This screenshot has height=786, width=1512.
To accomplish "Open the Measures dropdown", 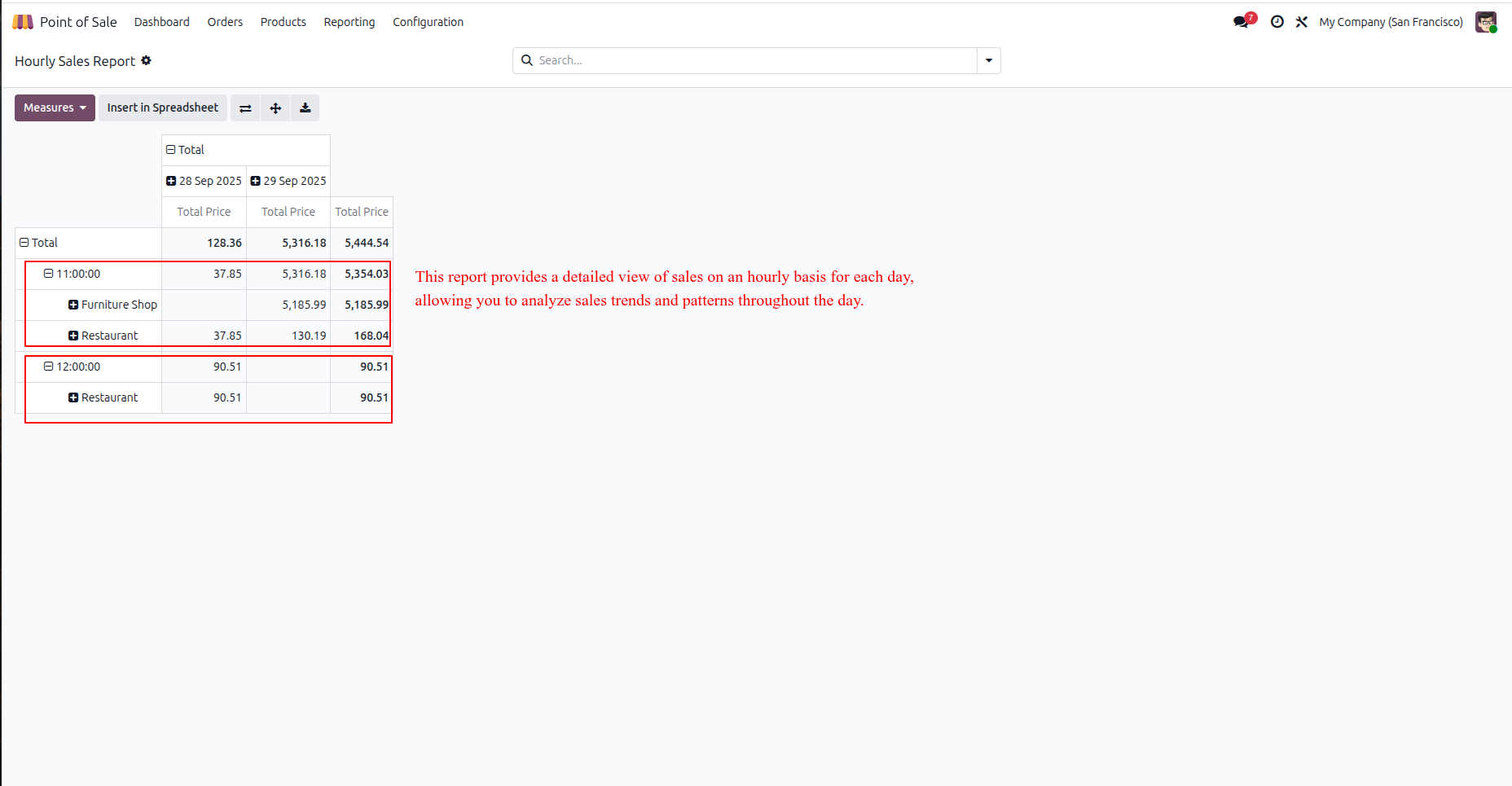I will pos(55,108).
